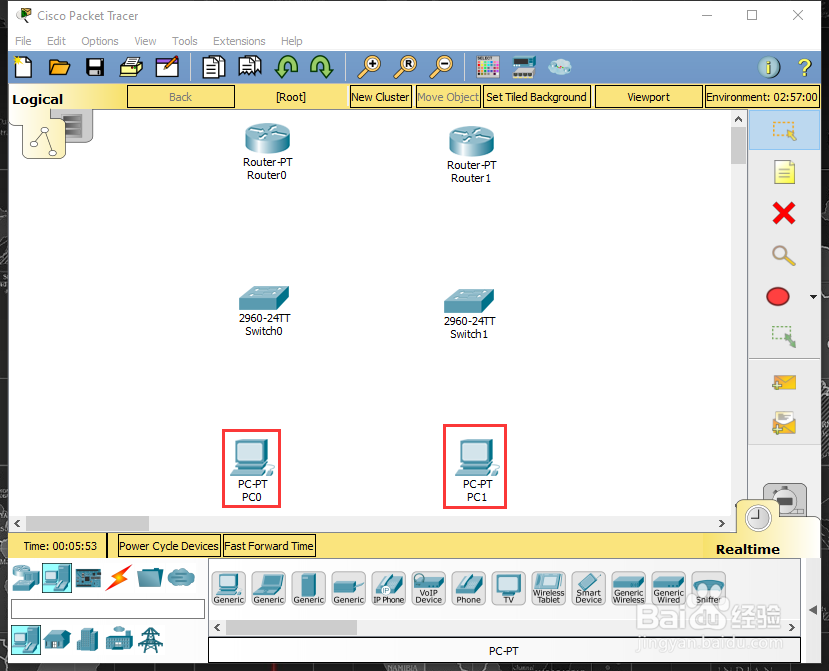Click the Zoom Reset magnifier icon
This screenshot has width=829, height=671.
[405, 67]
